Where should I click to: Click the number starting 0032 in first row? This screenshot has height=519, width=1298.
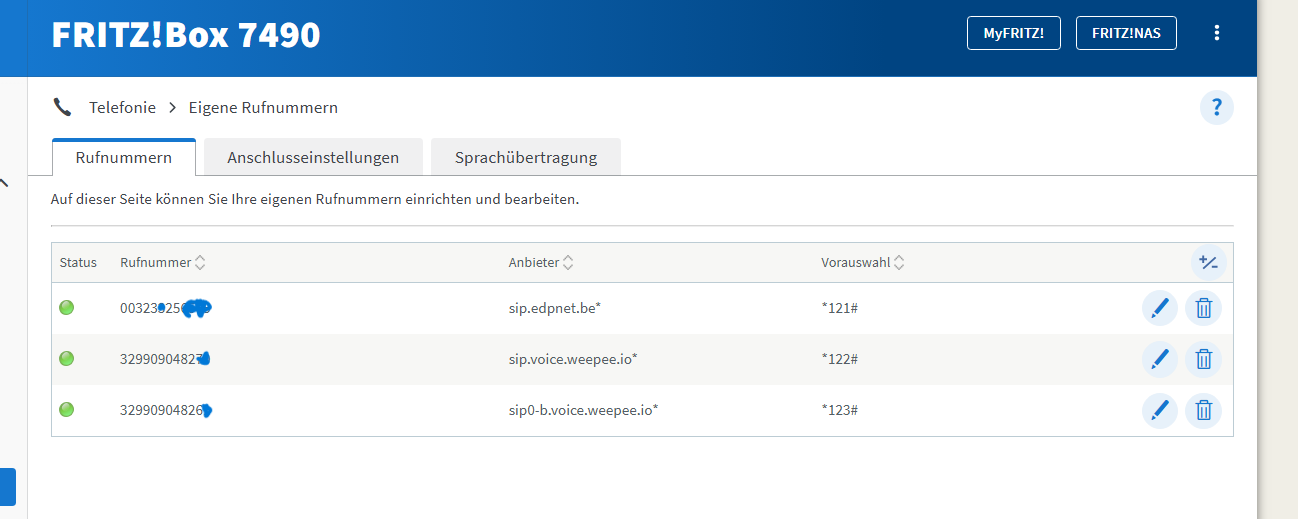[x=165, y=308]
